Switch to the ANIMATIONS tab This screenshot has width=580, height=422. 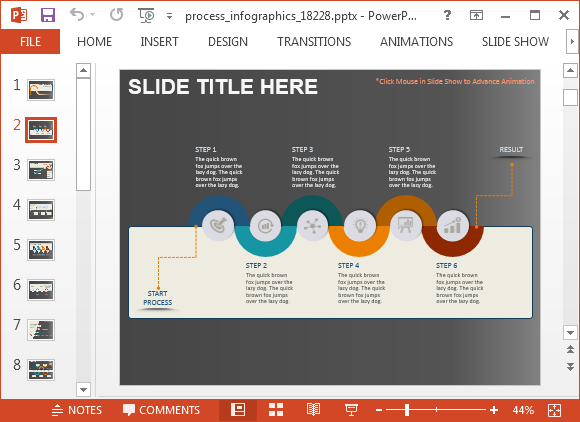point(417,41)
